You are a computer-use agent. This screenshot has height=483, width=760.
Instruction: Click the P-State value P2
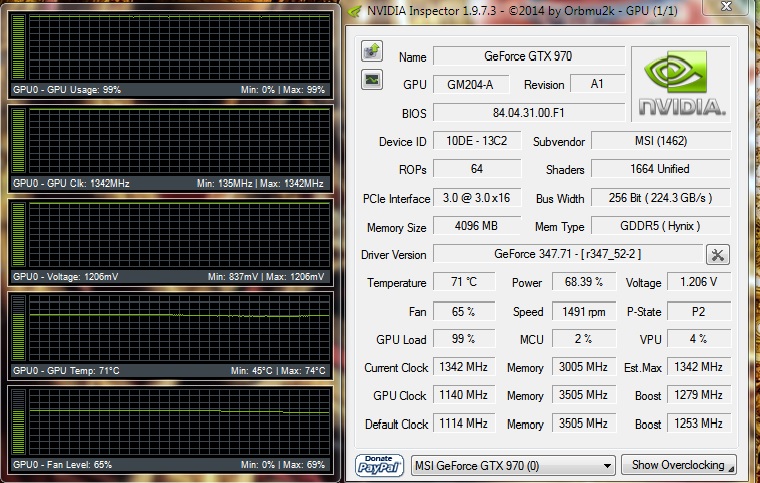pyautogui.click(x=699, y=312)
